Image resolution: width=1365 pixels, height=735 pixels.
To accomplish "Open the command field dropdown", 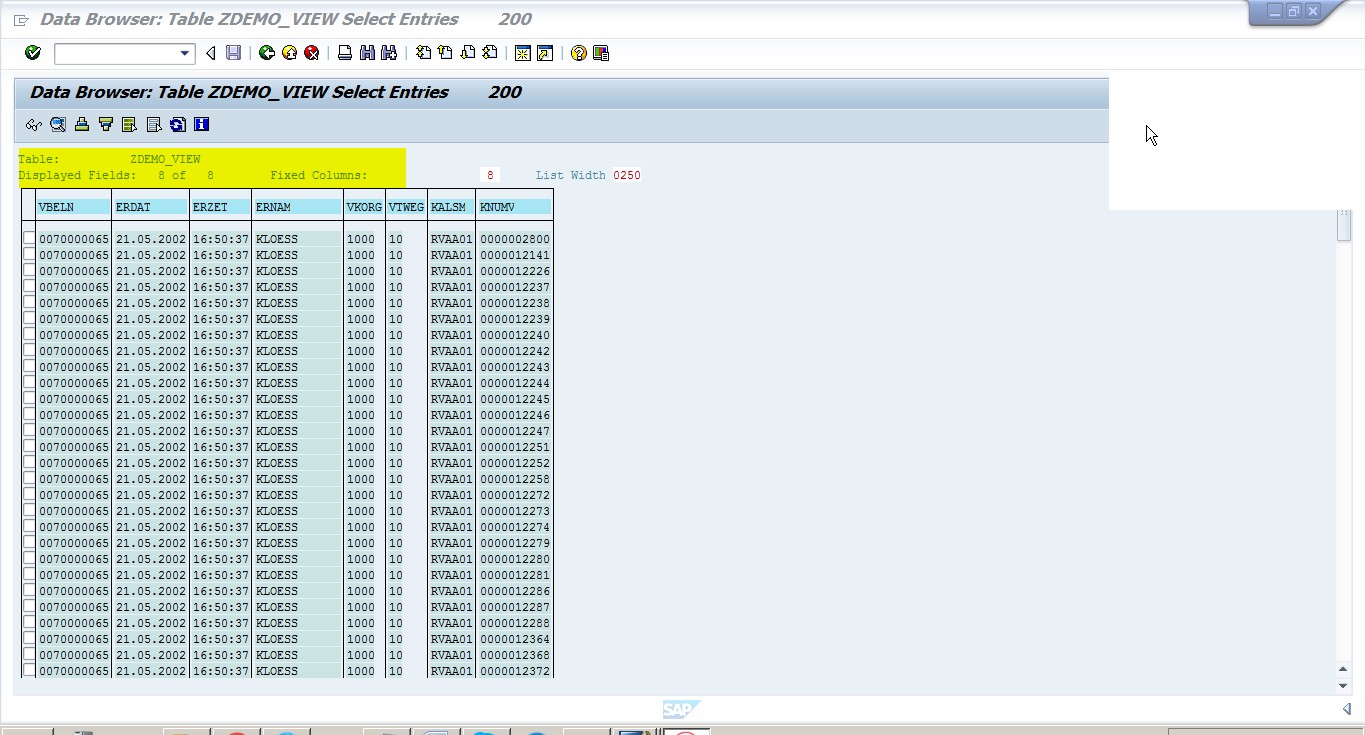I will [184, 53].
